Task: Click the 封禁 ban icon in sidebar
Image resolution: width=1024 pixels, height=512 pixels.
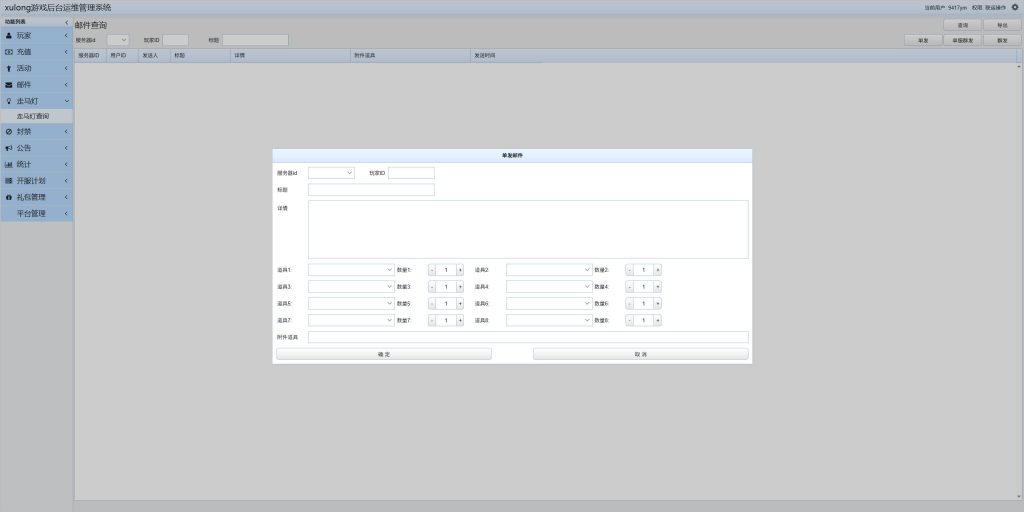Action: coord(8,131)
